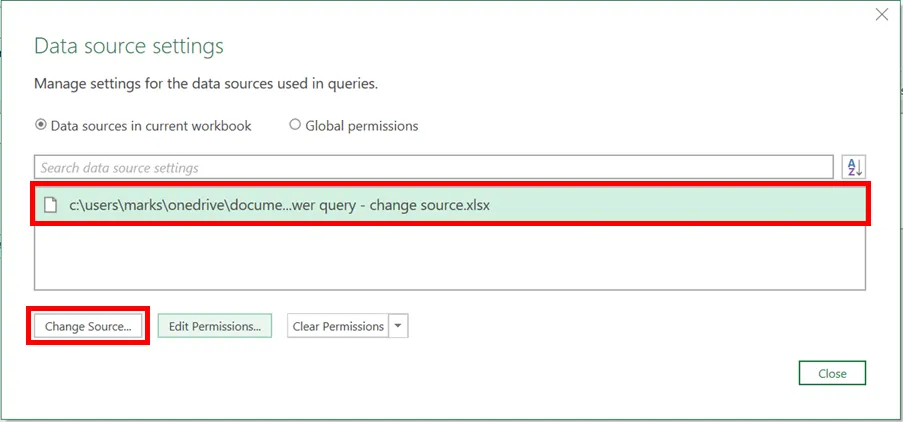Click the 'Data source settings' dialog title
The height and width of the screenshot is (422, 903).
pyautogui.click(x=129, y=46)
